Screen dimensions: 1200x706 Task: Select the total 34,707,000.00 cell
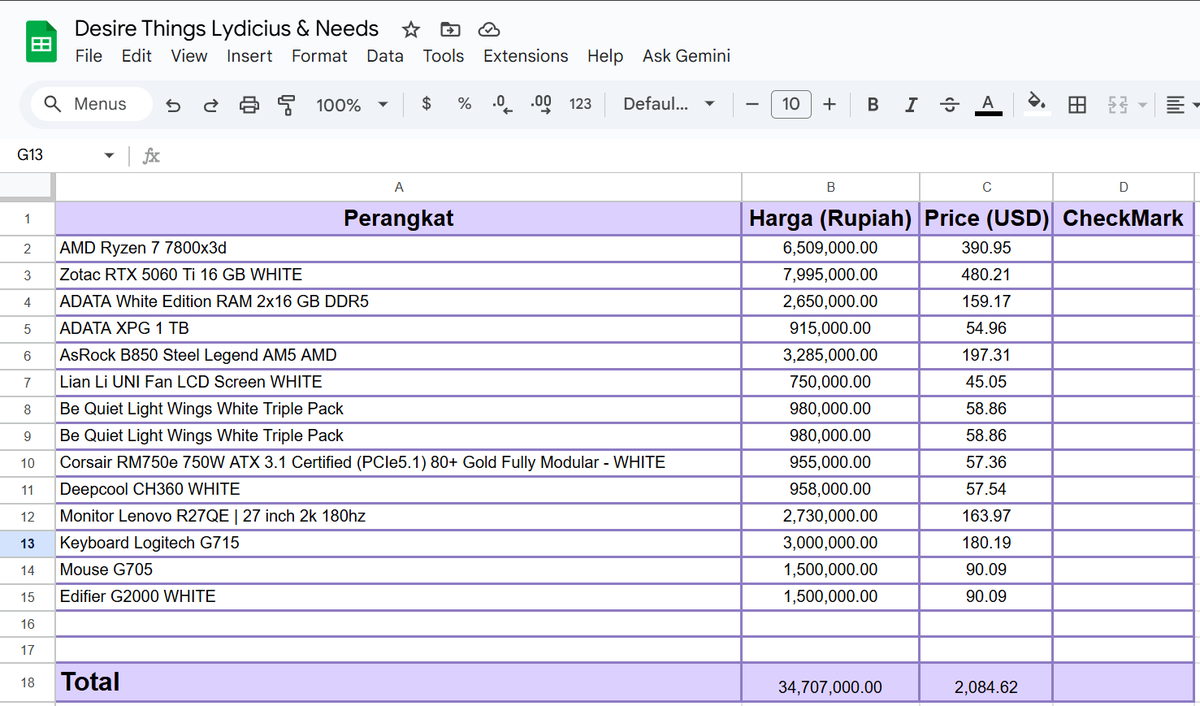pyautogui.click(x=830, y=682)
